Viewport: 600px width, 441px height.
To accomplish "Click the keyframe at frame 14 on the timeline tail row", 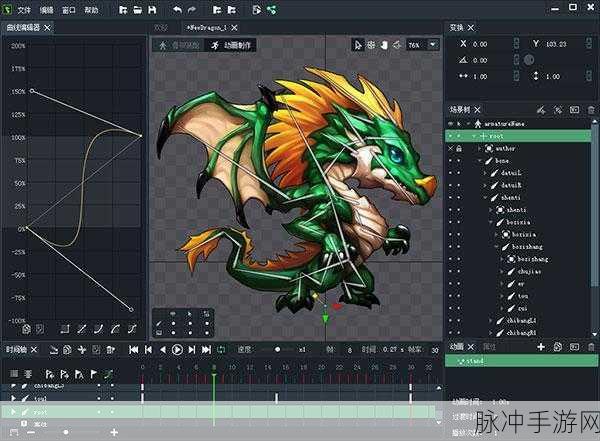I will [x=277, y=398].
